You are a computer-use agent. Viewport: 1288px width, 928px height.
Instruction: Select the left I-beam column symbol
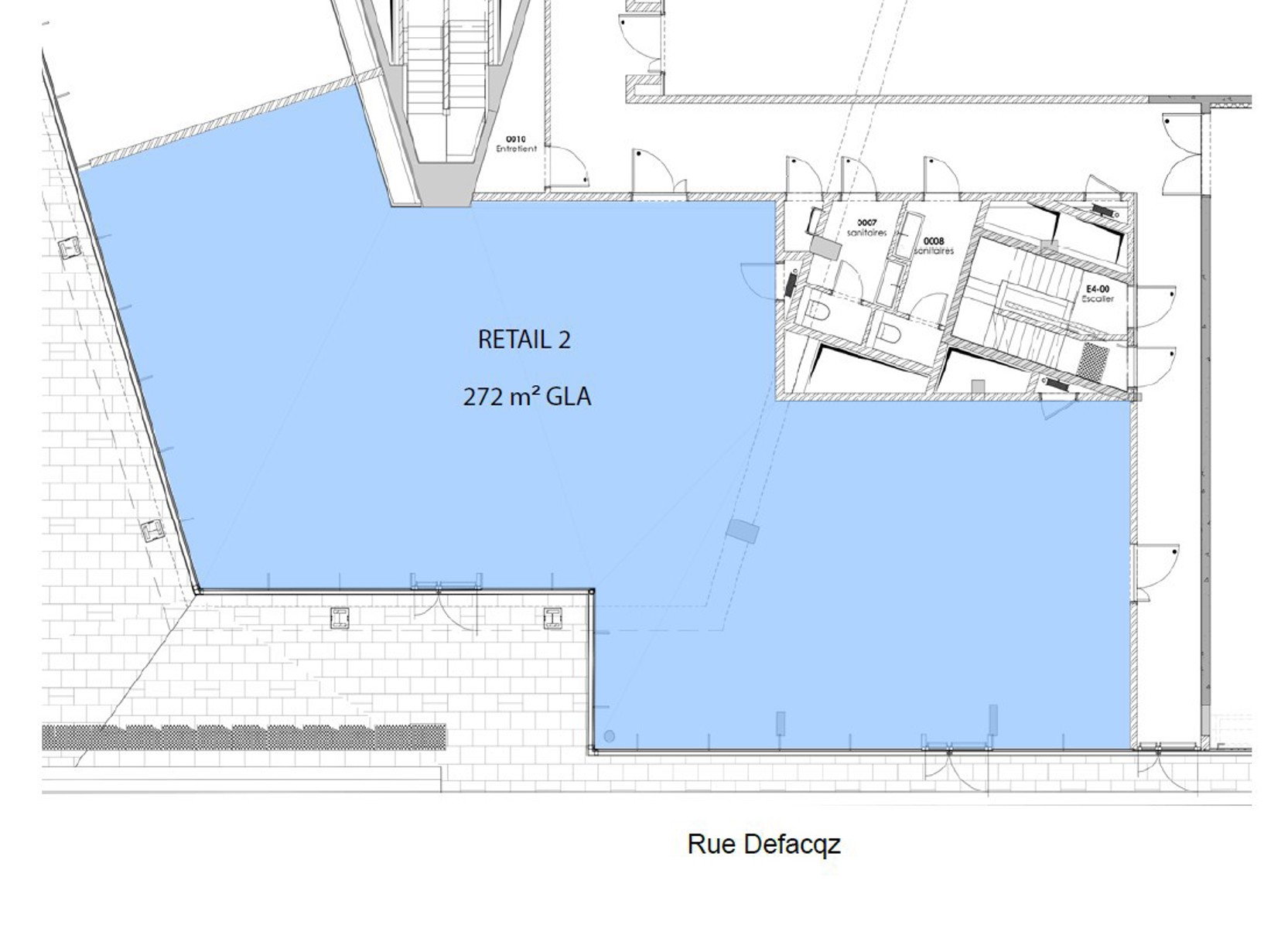(340, 617)
